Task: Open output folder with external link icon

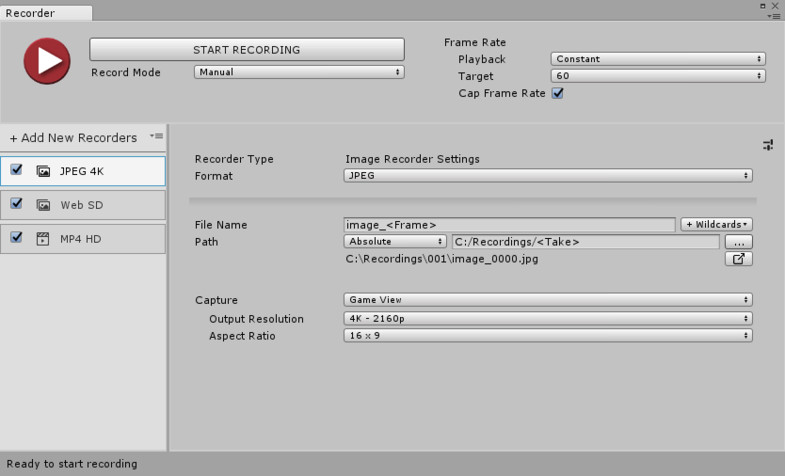Action: click(x=738, y=259)
